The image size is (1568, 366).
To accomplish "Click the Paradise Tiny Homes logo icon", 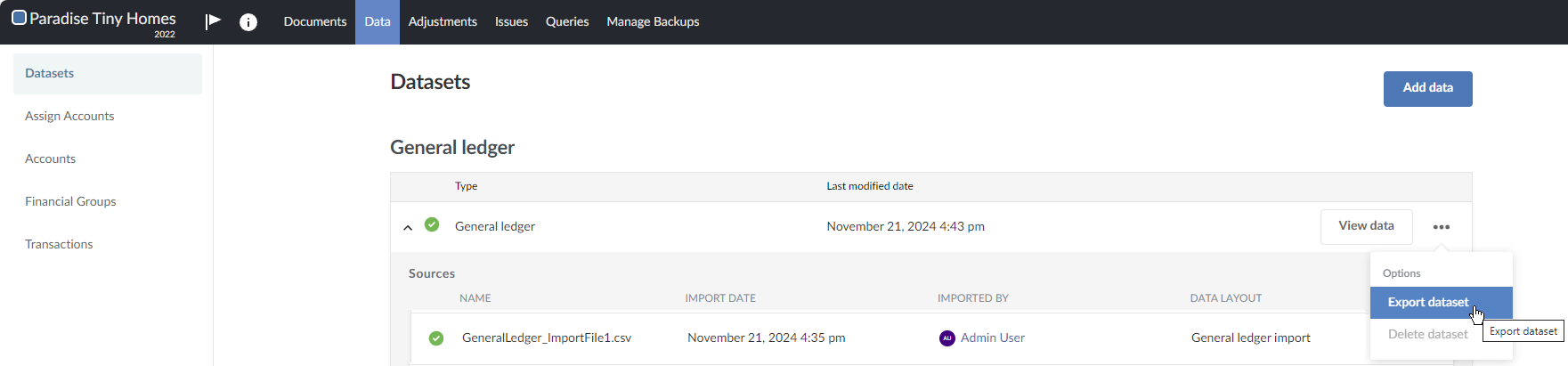I will [19, 18].
